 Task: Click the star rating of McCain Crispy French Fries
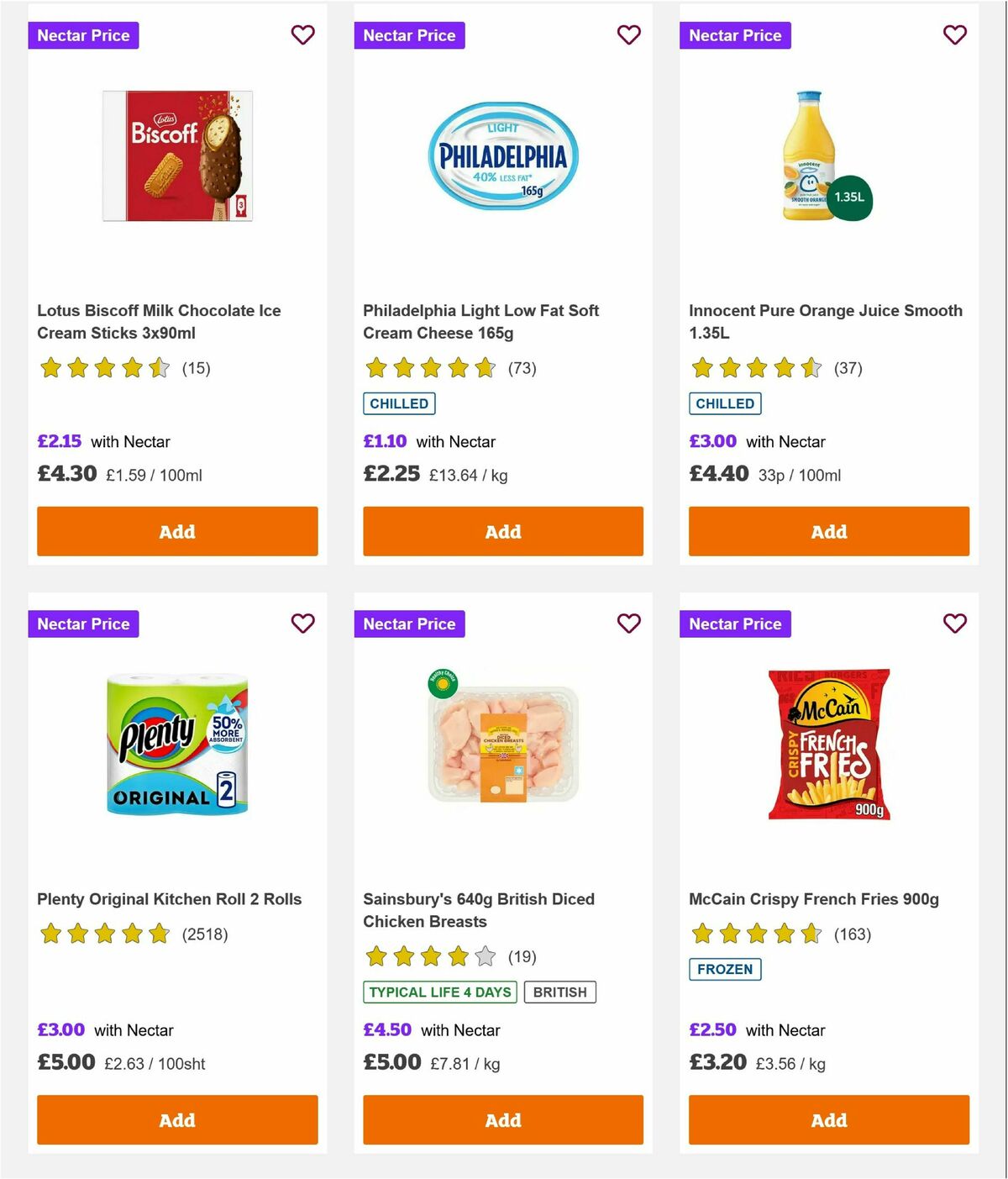click(756, 933)
